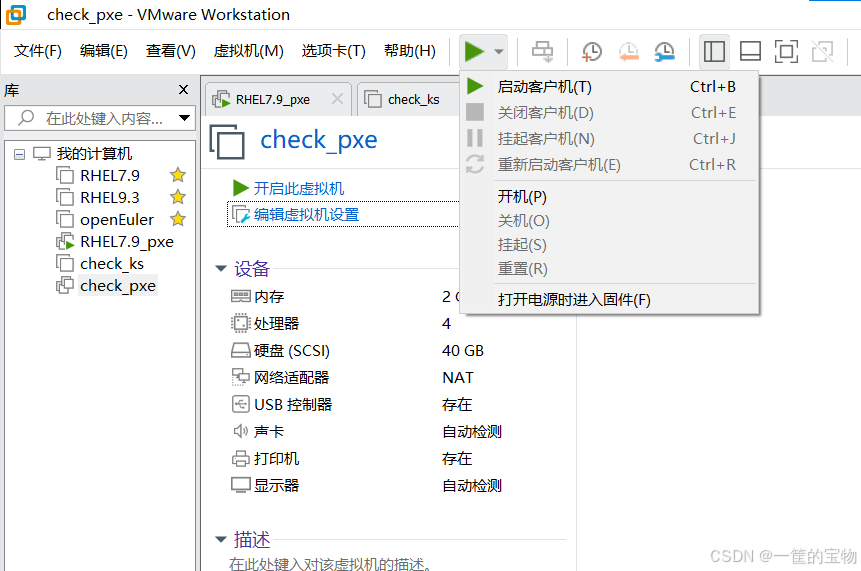Click the 网络适配器 device icon
This screenshot has height=571, width=861.
click(x=241, y=377)
